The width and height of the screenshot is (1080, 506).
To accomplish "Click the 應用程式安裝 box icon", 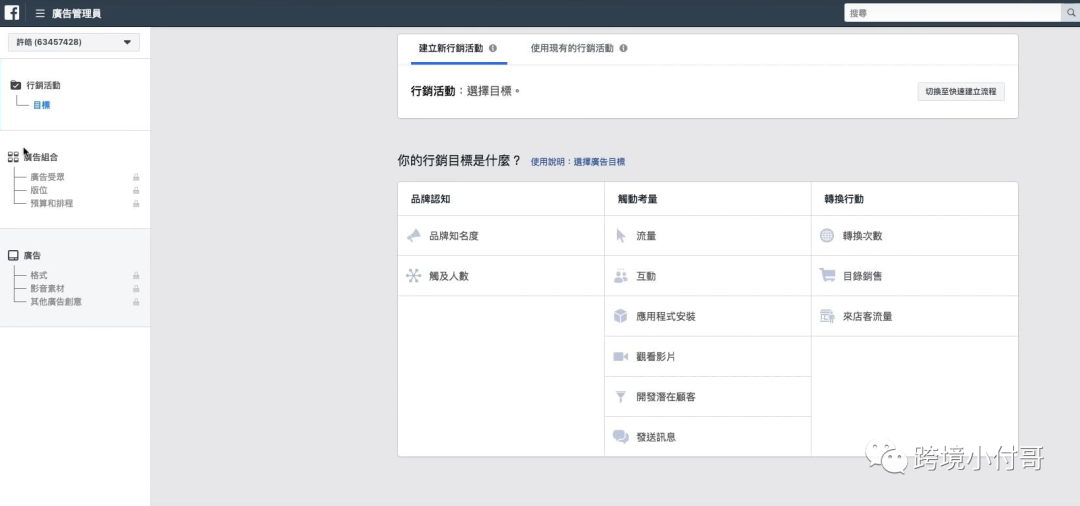I will coord(621,316).
